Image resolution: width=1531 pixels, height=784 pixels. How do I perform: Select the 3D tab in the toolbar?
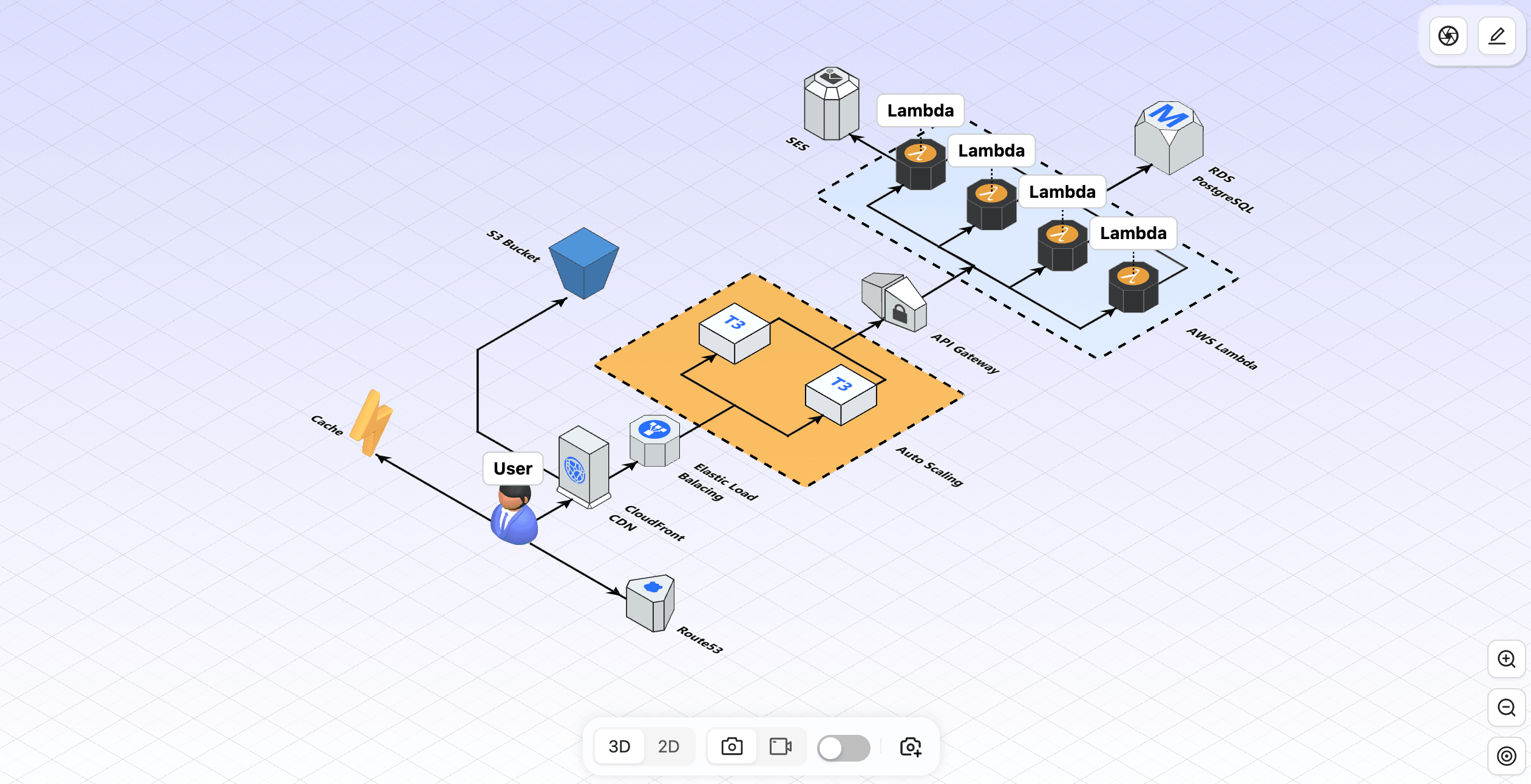pos(619,746)
